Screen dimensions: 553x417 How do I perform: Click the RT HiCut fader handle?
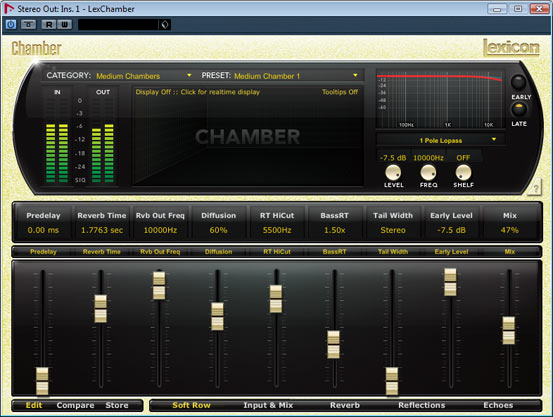coord(276,299)
